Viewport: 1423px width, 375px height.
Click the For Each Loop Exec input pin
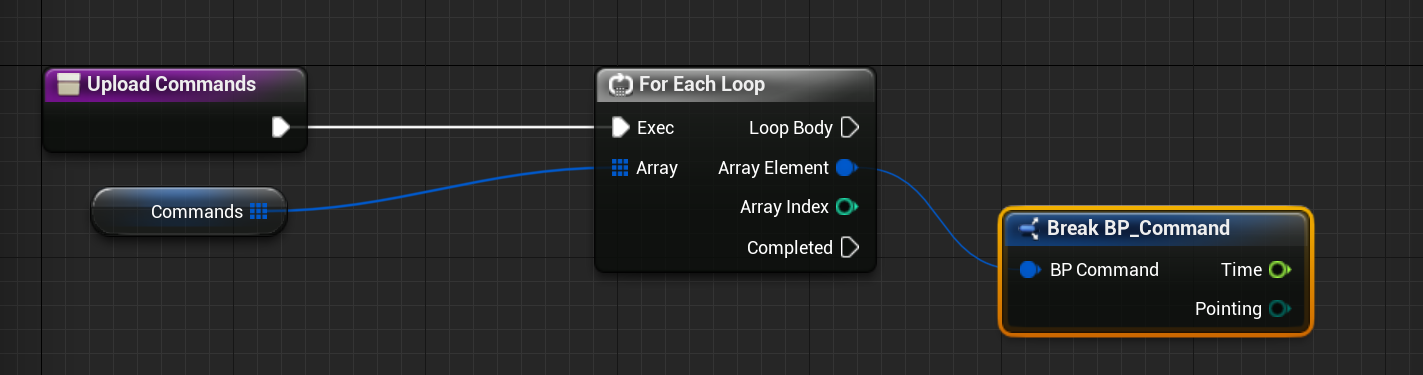coord(620,127)
